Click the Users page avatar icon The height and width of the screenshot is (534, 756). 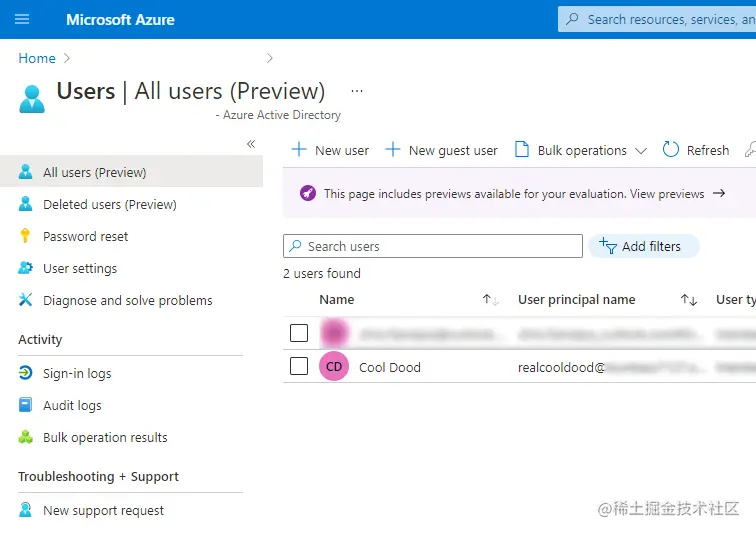point(32,99)
